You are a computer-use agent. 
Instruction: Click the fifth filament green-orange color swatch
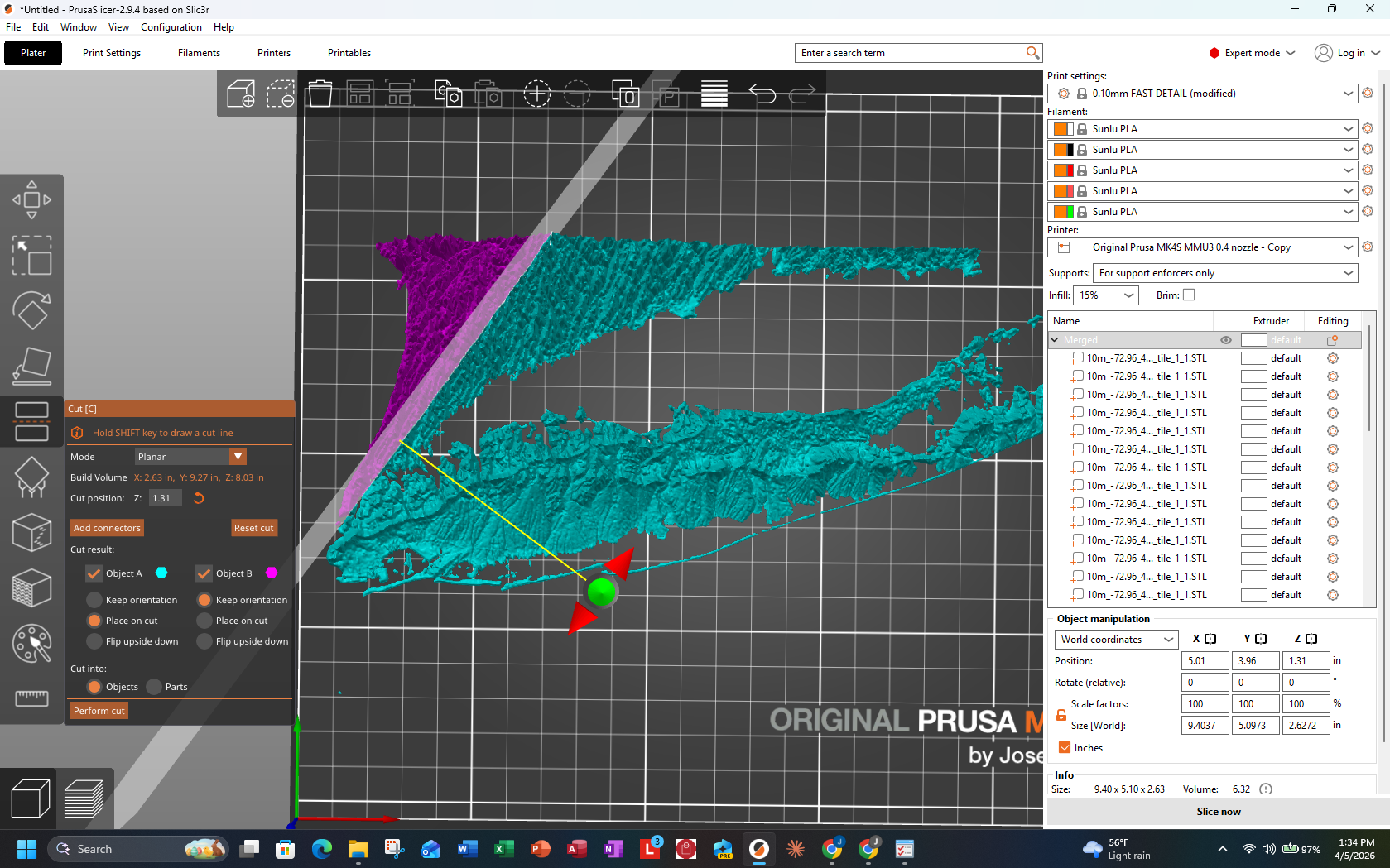(1063, 212)
